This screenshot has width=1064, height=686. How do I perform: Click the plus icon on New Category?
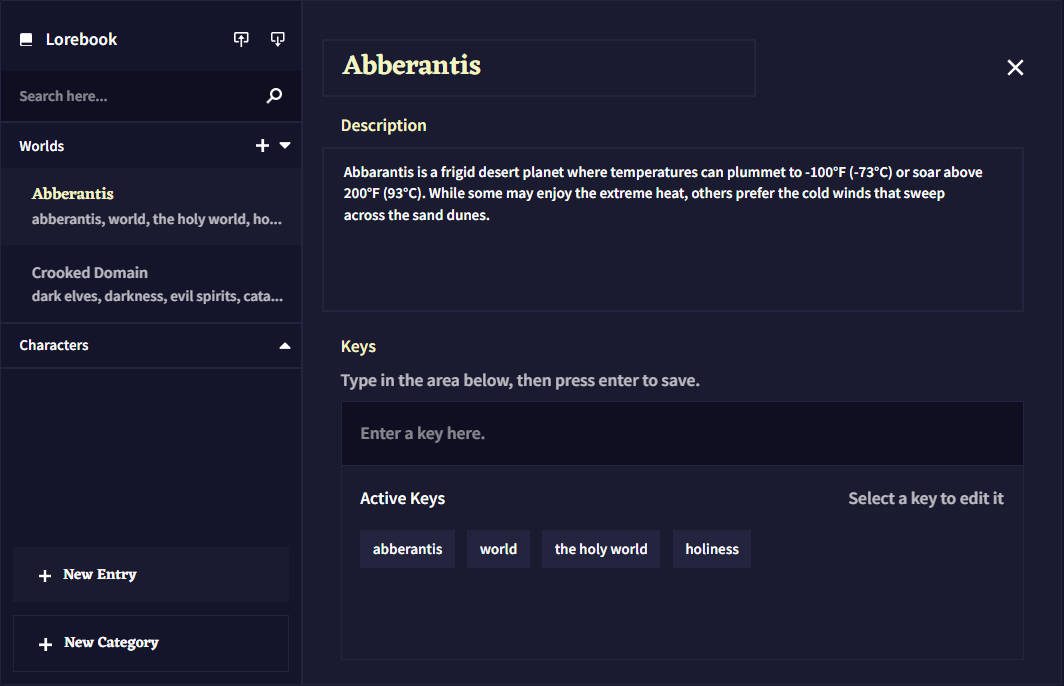pyautogui.click(x=44, y=643)
